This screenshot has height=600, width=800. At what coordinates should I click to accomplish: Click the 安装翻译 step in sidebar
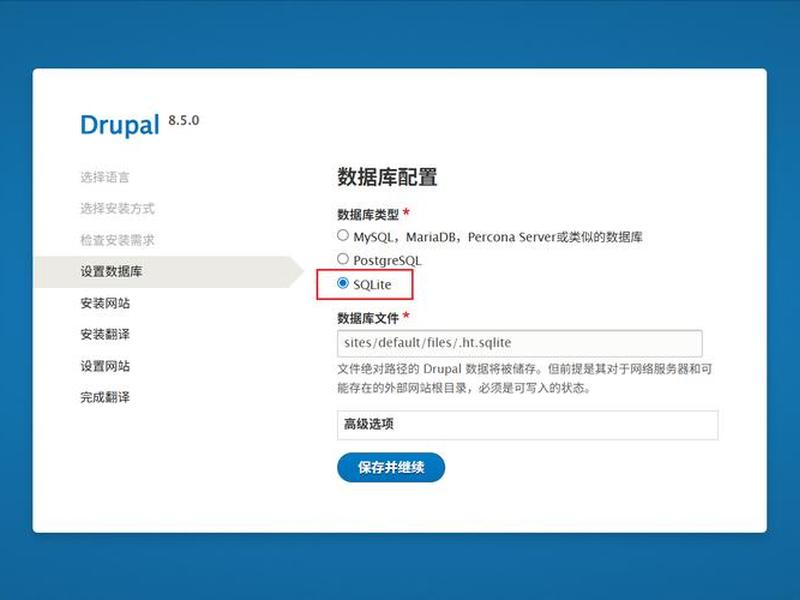(105, 334)
